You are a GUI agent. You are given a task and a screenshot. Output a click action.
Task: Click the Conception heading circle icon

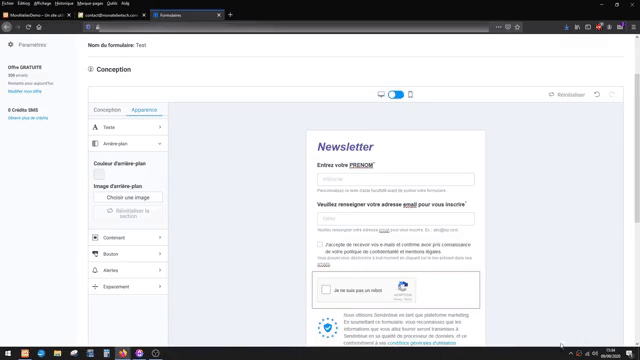91,69
